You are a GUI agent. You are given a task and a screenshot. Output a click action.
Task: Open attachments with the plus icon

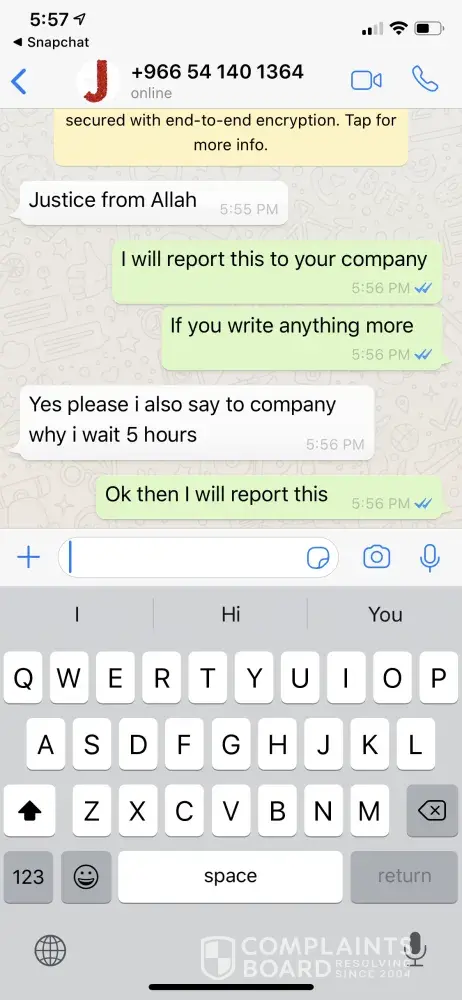tap(28, 557)
